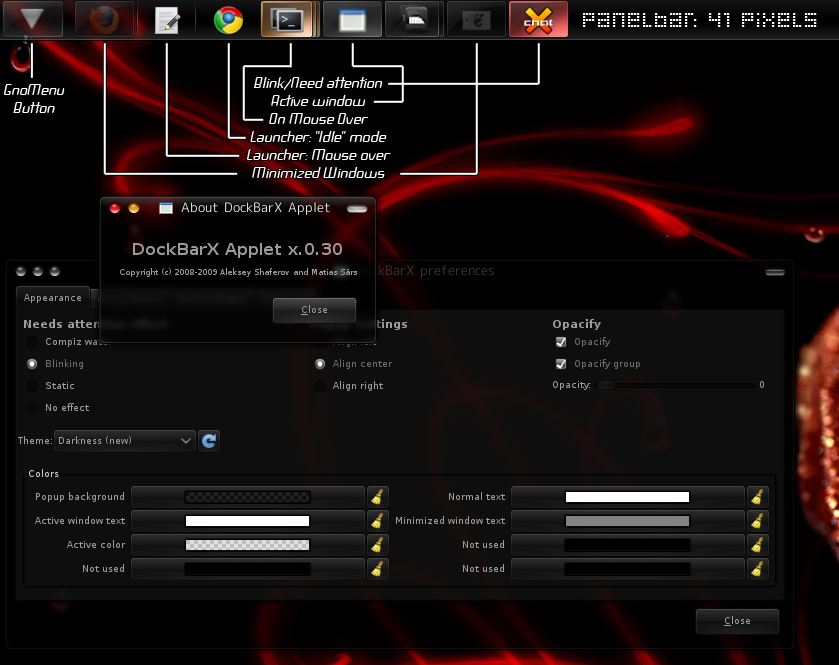Reset Popup background color with broom

pos(378,497)
